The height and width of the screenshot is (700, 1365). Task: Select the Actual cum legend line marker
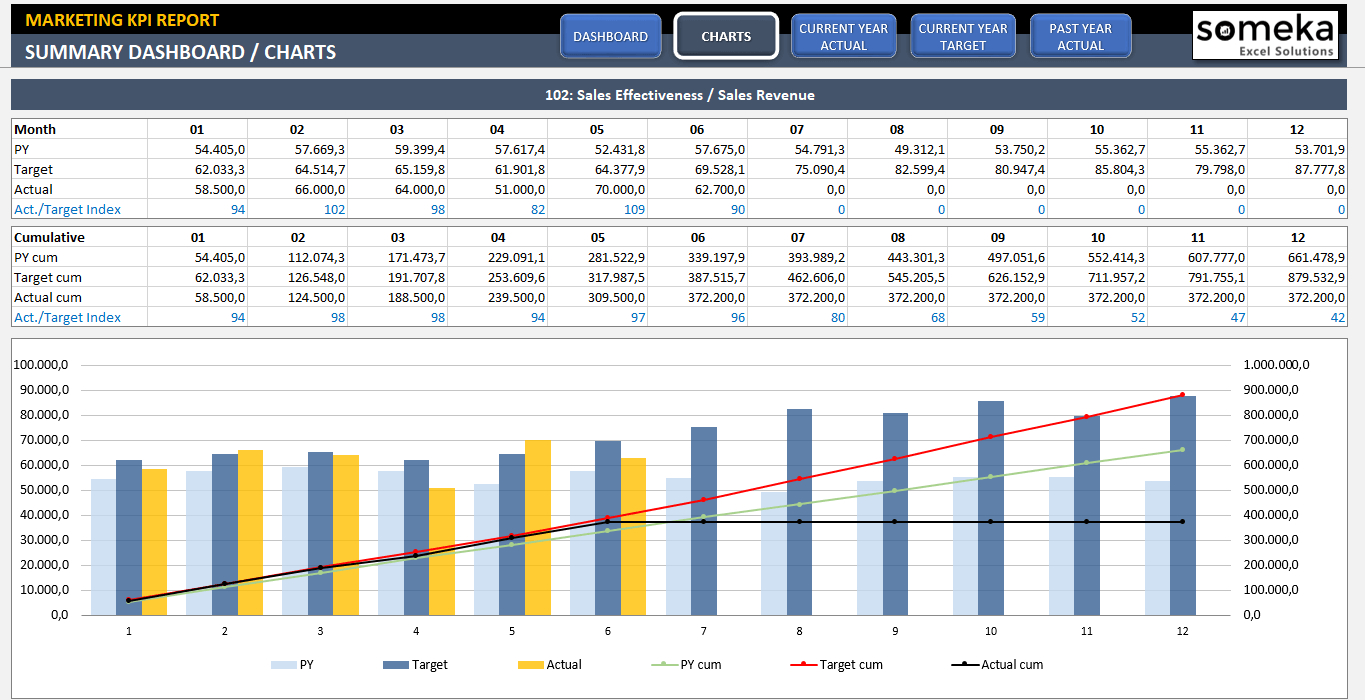click(x=961, y=664)
